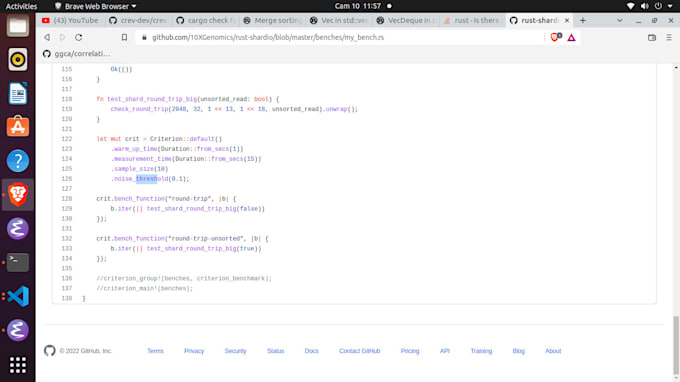Open system power menu arrow
This screenshot has height=382, width=680.
670,6
